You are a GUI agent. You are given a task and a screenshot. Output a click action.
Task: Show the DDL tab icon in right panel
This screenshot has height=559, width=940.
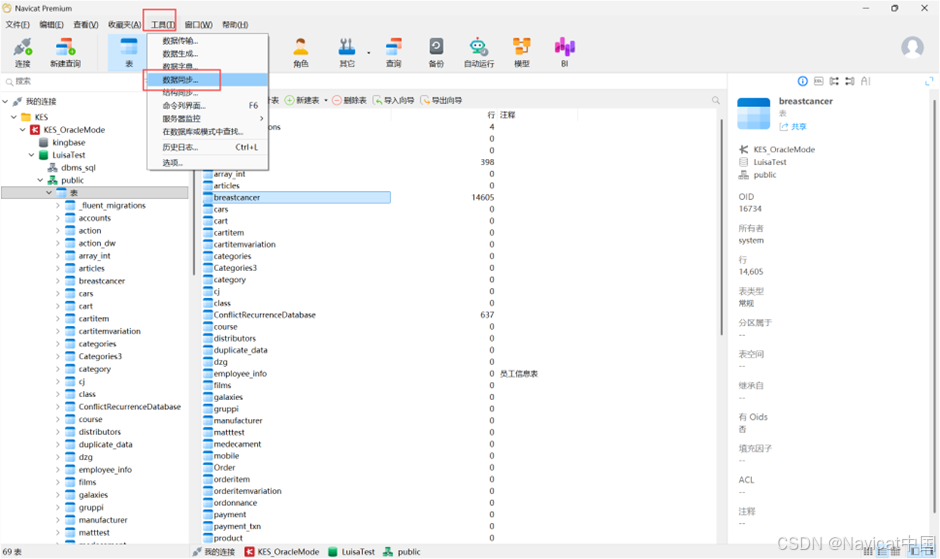[818, 81]
